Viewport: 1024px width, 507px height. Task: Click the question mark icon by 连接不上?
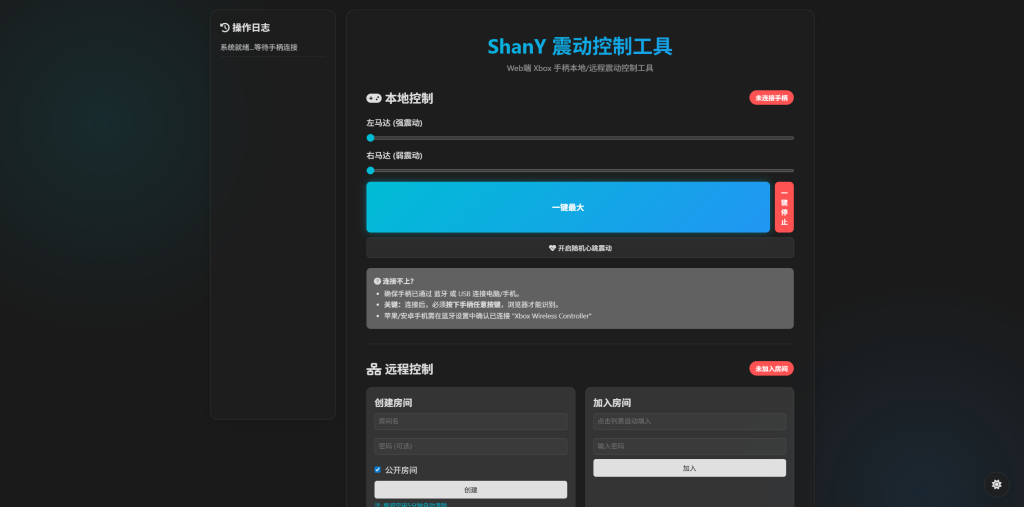click(377, 281)
